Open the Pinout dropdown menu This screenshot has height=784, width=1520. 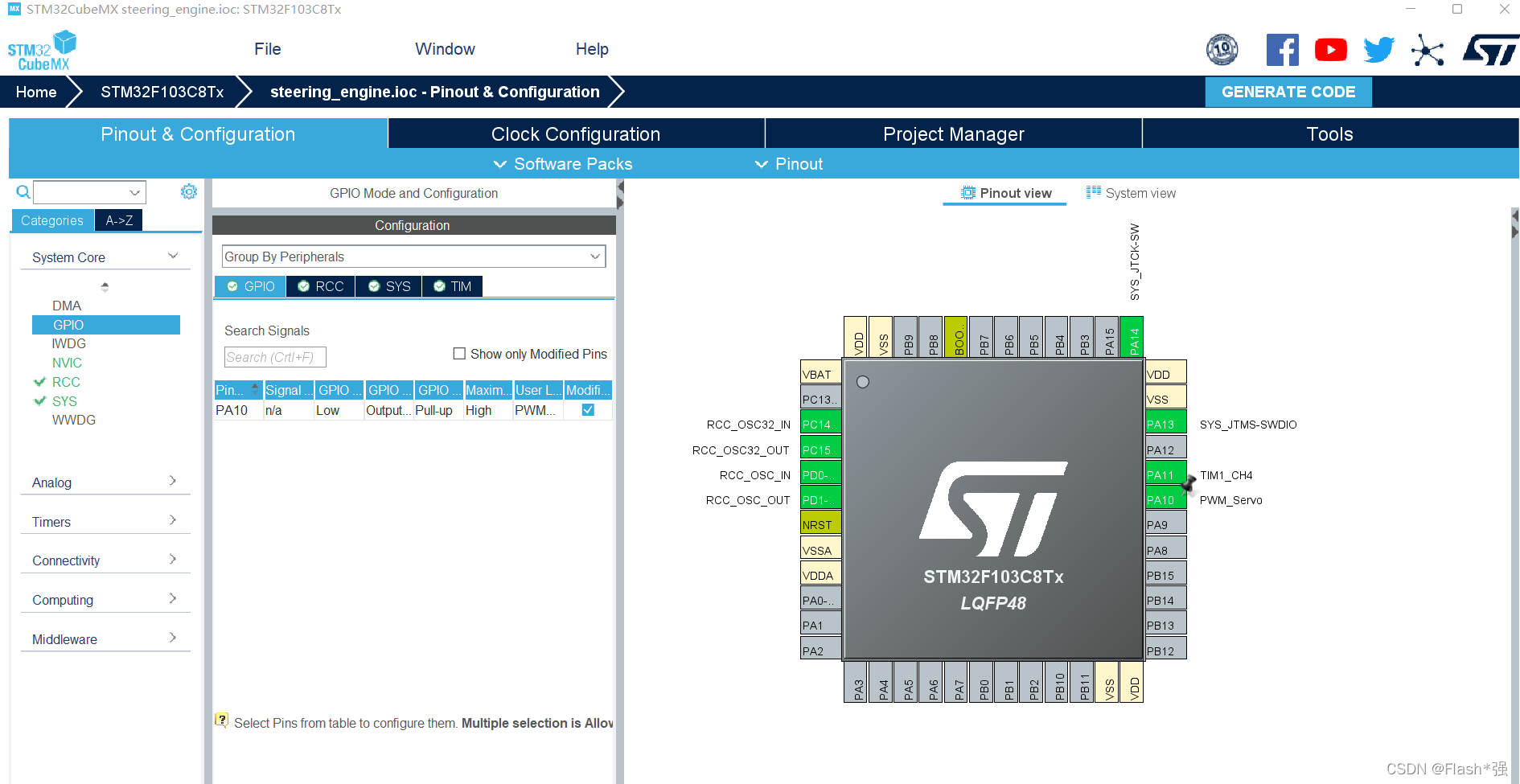click(789, 164)
